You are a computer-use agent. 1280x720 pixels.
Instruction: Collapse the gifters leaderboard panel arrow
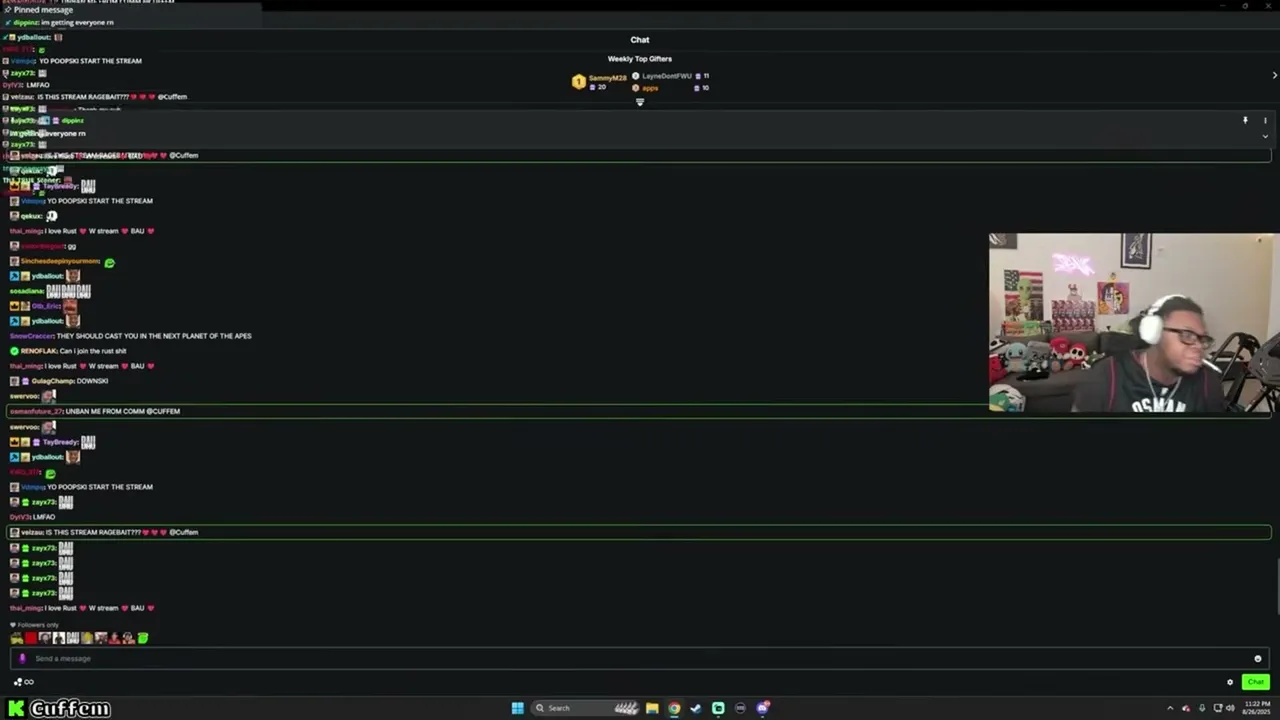point(640,102)
